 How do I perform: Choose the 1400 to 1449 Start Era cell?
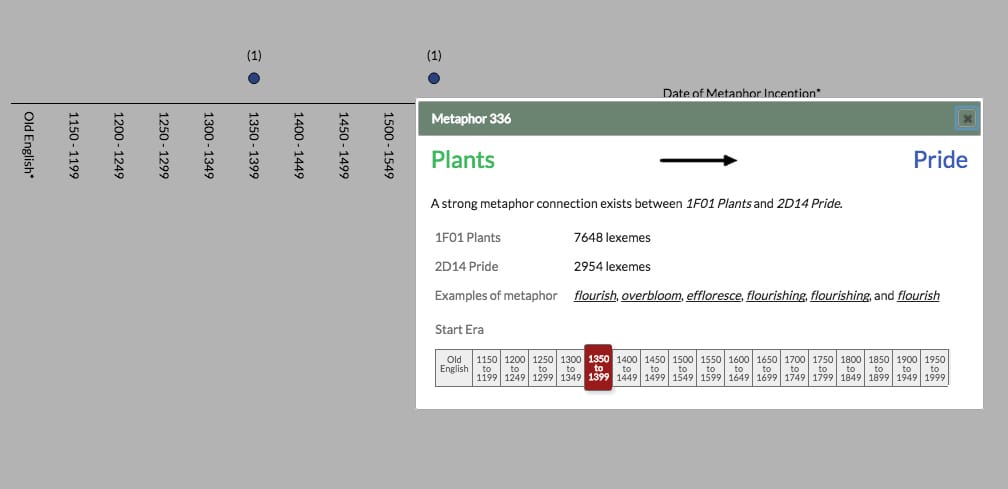point(627,368)
